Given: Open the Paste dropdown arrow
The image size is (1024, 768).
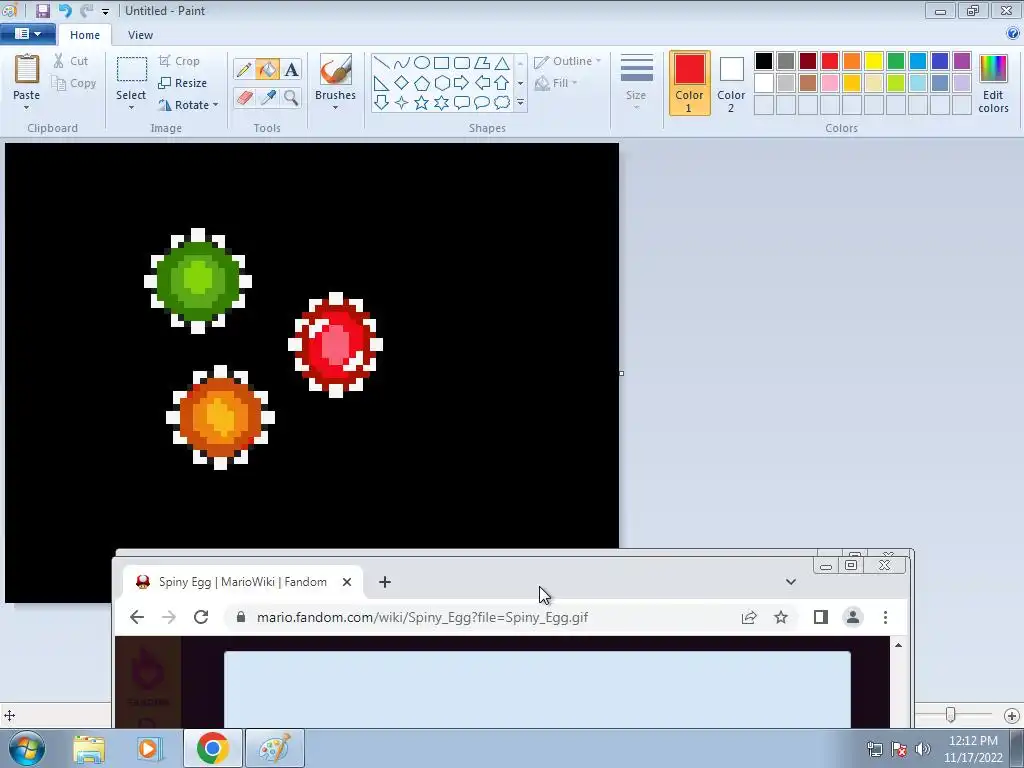Looking at the screenshot, I should point(27,107).
